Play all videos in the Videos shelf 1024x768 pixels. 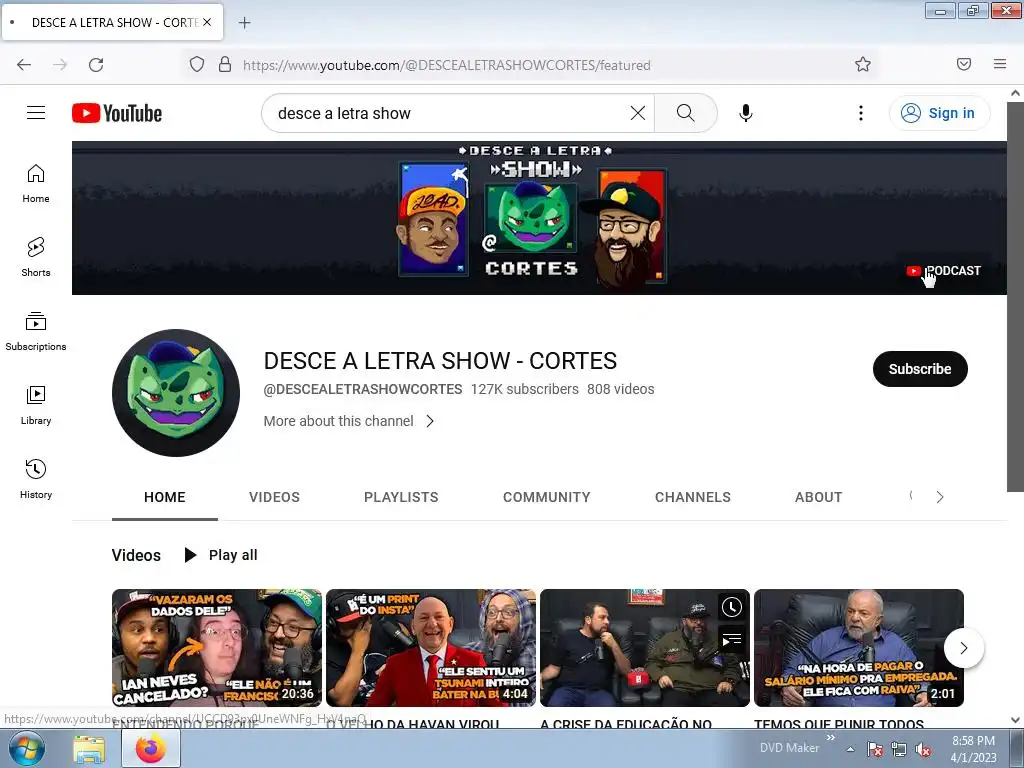coord(221,555)
